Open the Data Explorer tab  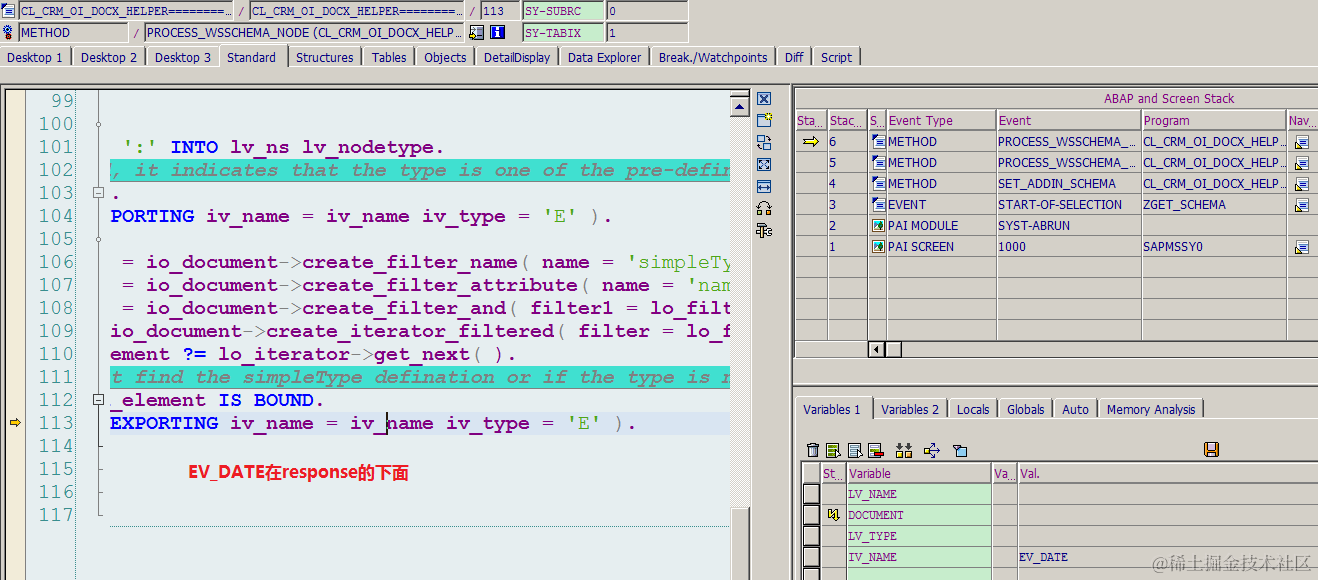point(605,57)
